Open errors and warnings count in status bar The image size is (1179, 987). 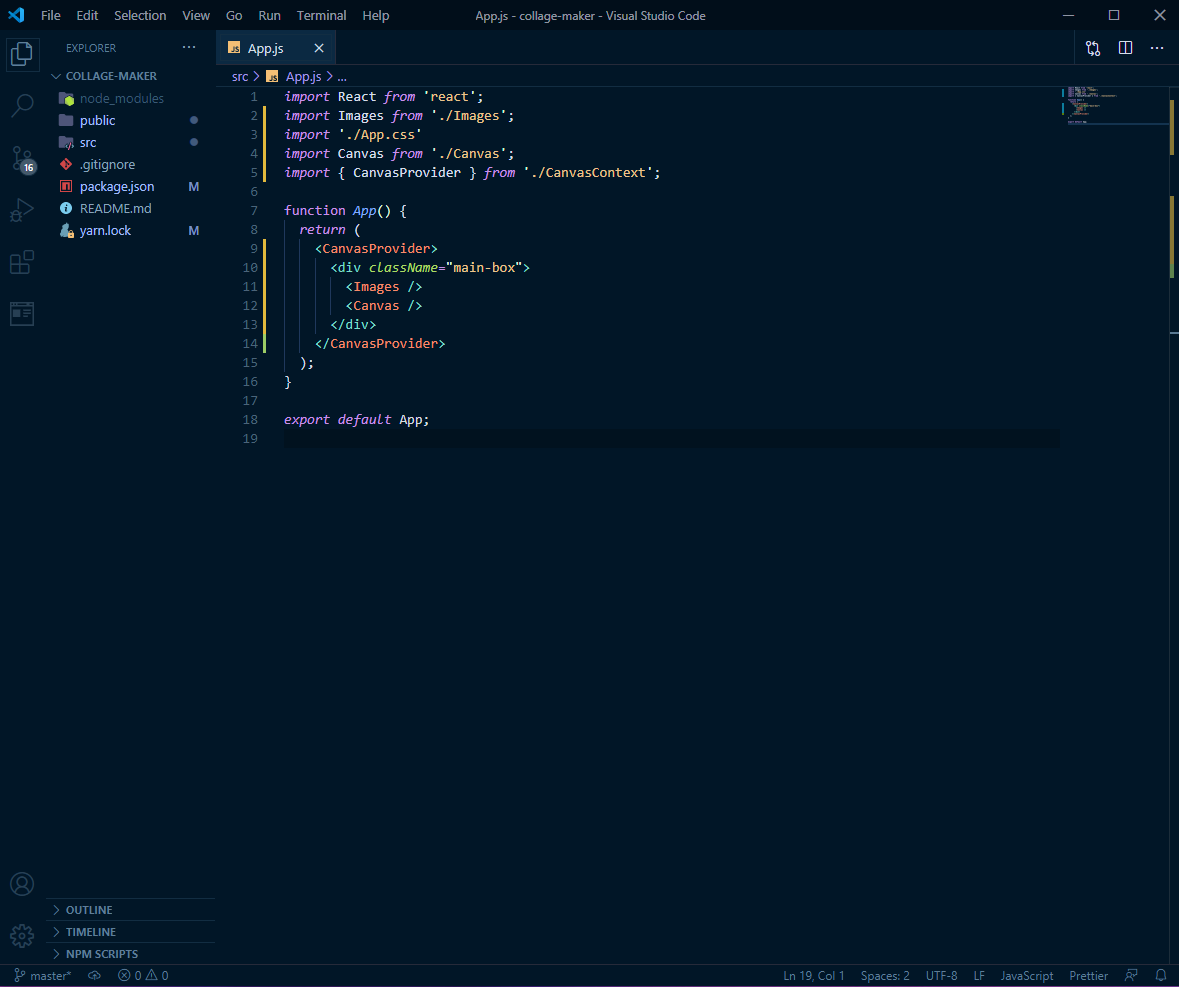(x=143, y=976)
